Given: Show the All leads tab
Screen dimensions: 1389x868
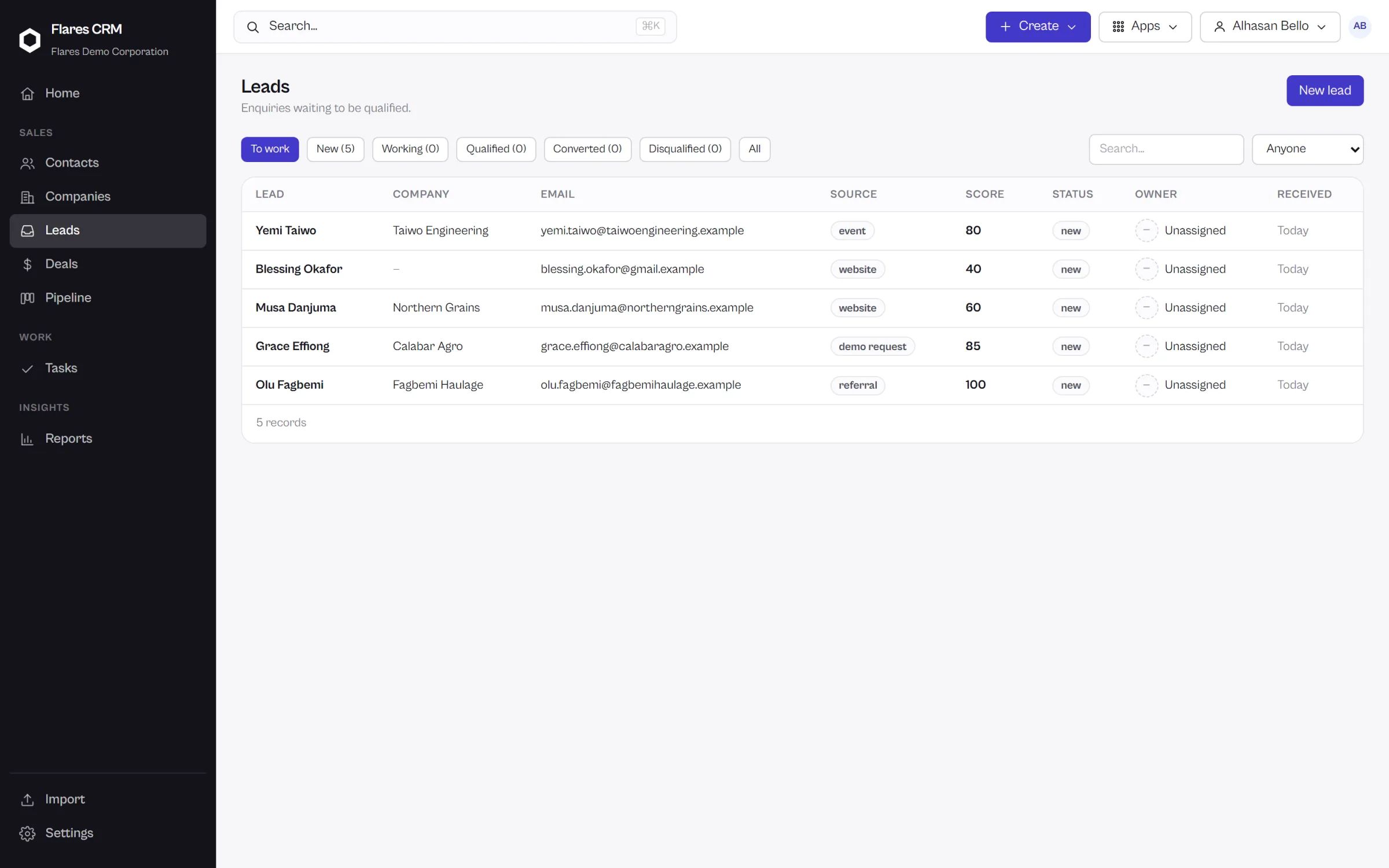Looking at the screenshot, I should pos(754,149).
